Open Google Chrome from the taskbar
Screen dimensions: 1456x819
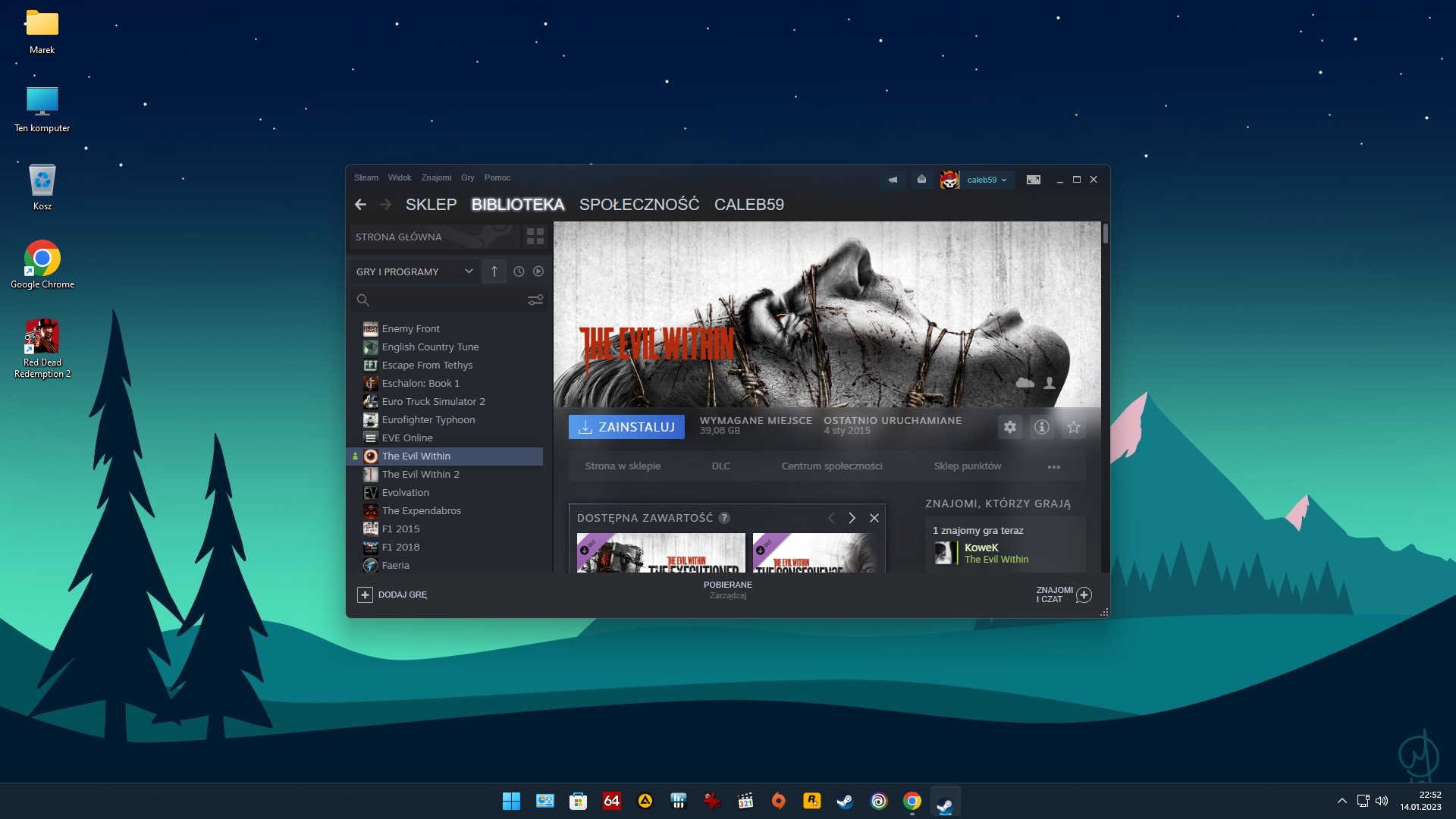tap(912, 801)
